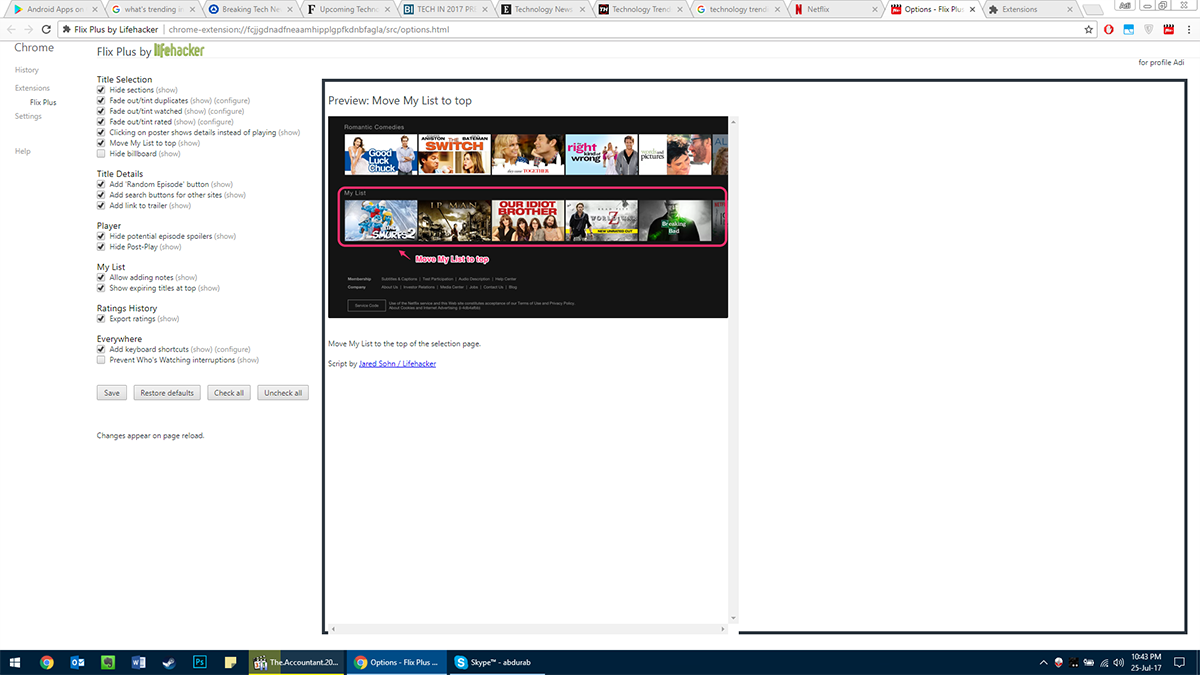Open Photoshop from the taskbar
Image resolution: width=1200 pixels, height=675 pixels.
pos(199,662)
